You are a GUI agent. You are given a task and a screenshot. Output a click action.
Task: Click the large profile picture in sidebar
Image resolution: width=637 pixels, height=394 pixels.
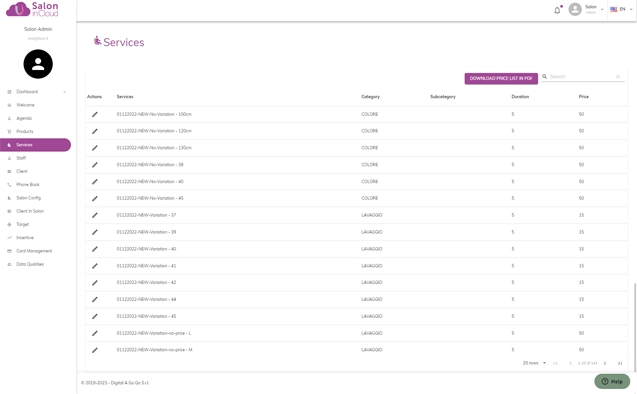38,64
